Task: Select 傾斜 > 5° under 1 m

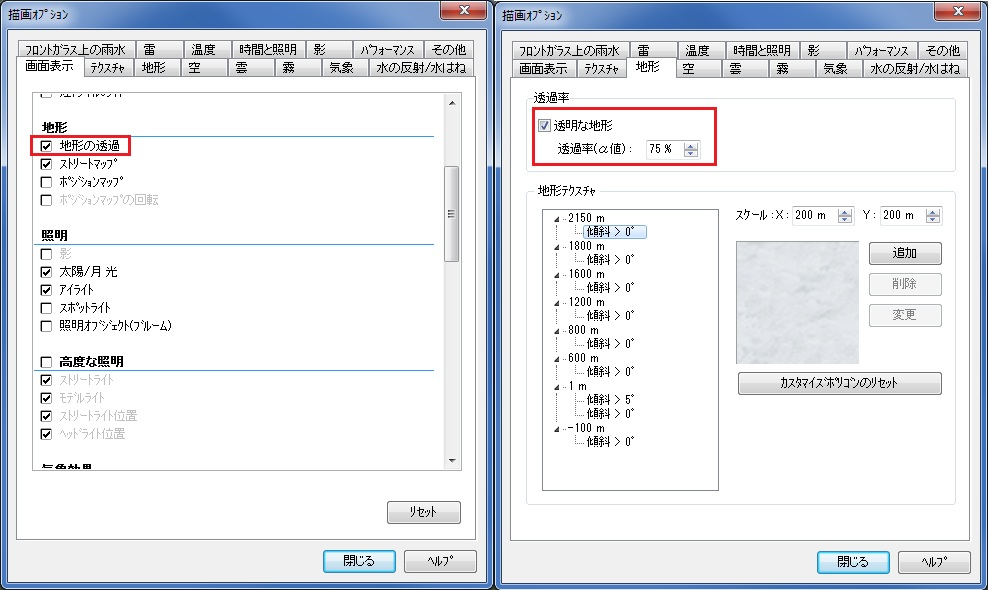Action: (611, 400)
